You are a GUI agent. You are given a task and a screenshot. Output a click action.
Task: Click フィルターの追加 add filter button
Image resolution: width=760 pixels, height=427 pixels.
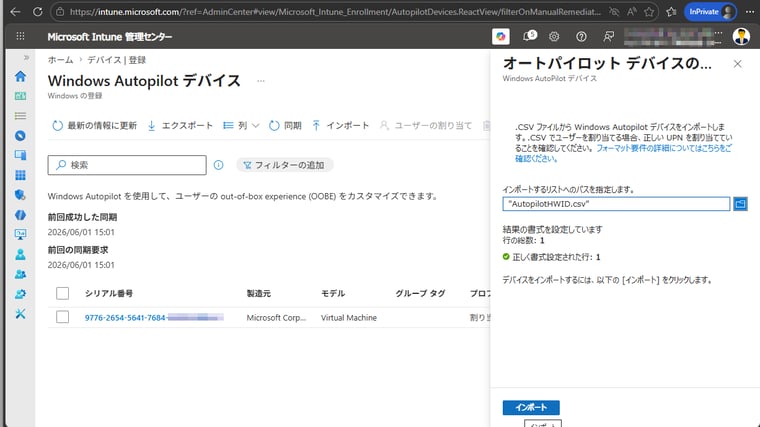pos(285,165)
